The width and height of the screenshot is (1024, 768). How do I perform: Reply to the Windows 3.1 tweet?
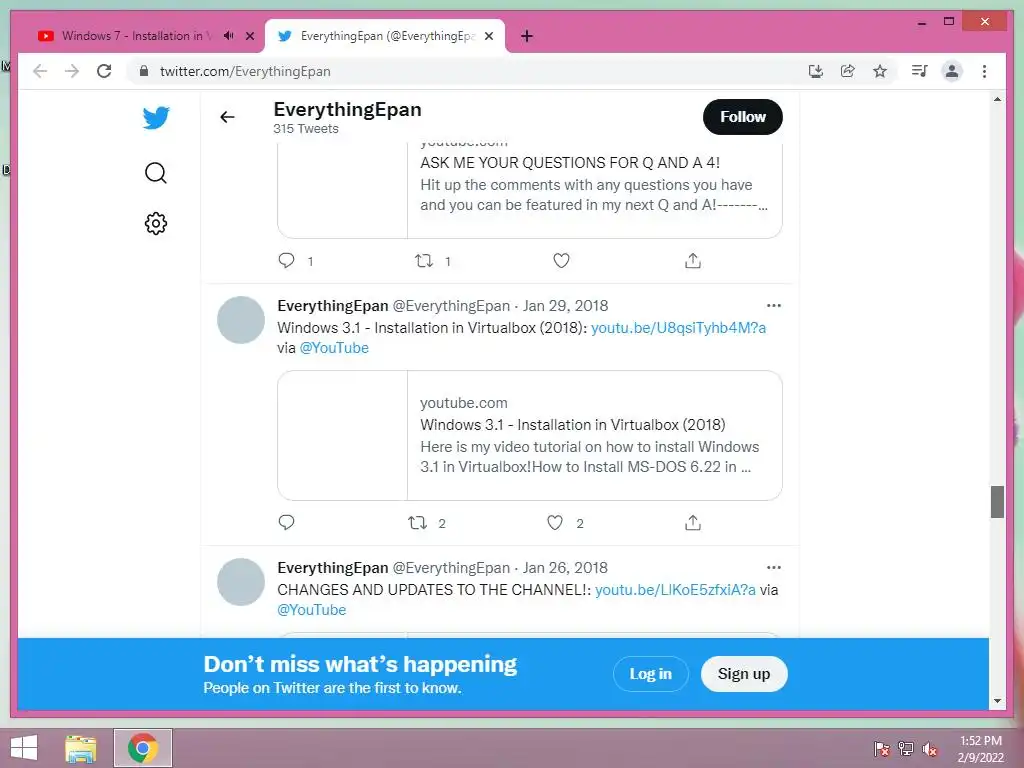pyautogui.click(x=286, y=522)
